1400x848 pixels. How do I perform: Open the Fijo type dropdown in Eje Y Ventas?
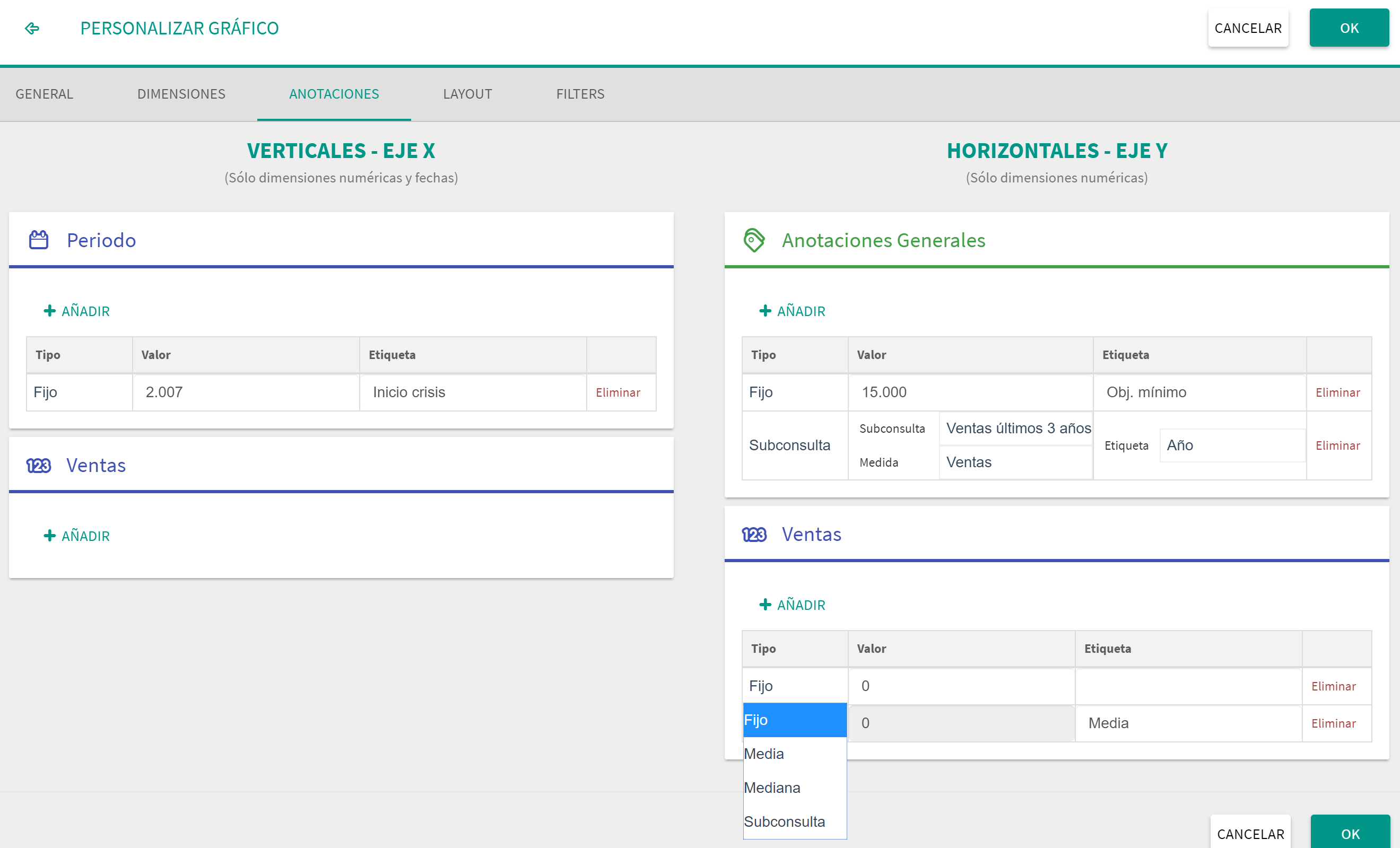pos(795,686)
